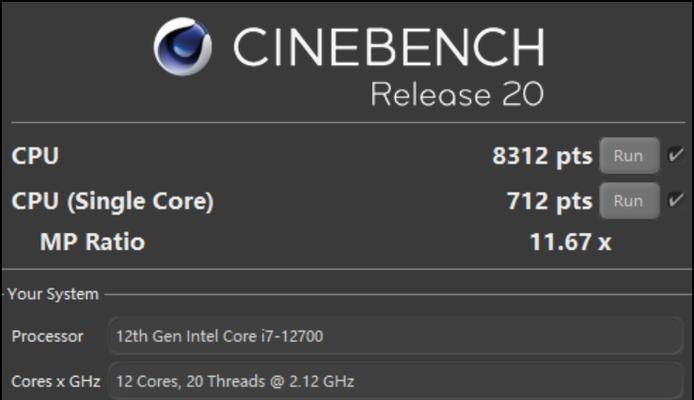Viewport: 694px width, 400px height.
Task: Click the 11.67 x ratio value
Action: pyautogui.click(x=570, y=242)
